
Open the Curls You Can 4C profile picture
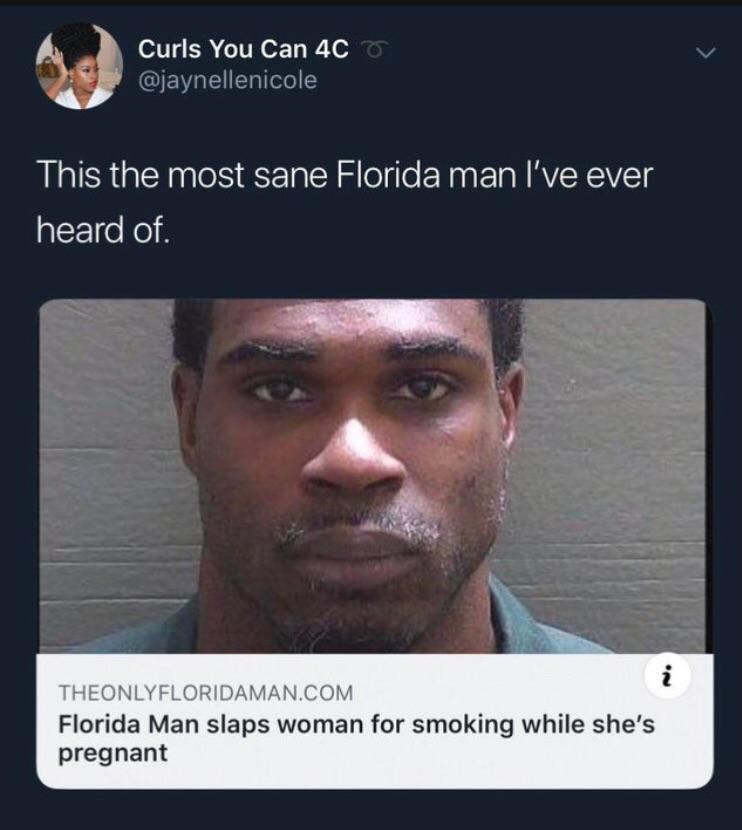pyautogui.click(x=79, y=66)
